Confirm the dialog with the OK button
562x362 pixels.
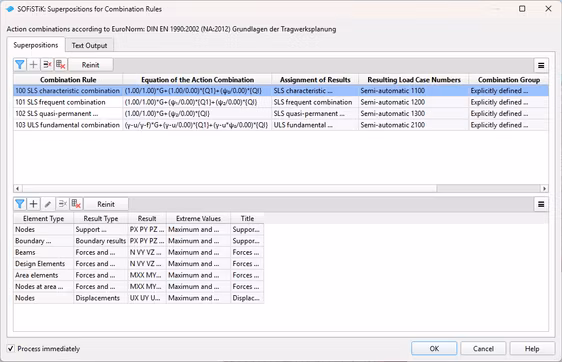(434, 348)
